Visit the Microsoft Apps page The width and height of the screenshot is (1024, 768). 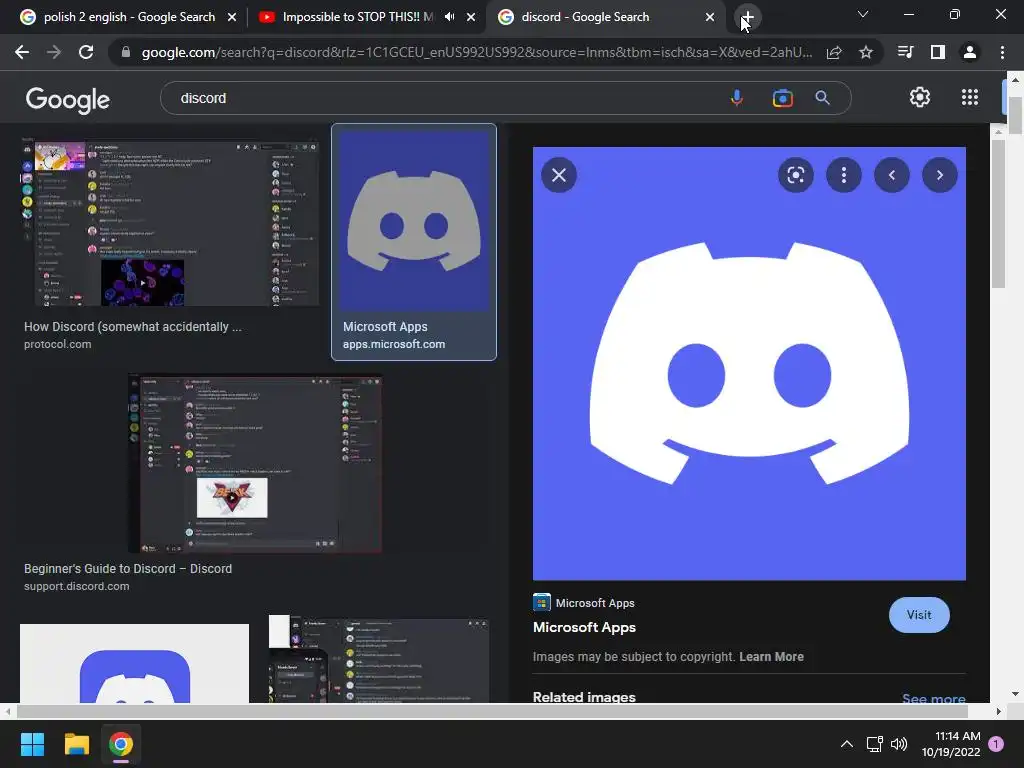(x=919, y=615)
